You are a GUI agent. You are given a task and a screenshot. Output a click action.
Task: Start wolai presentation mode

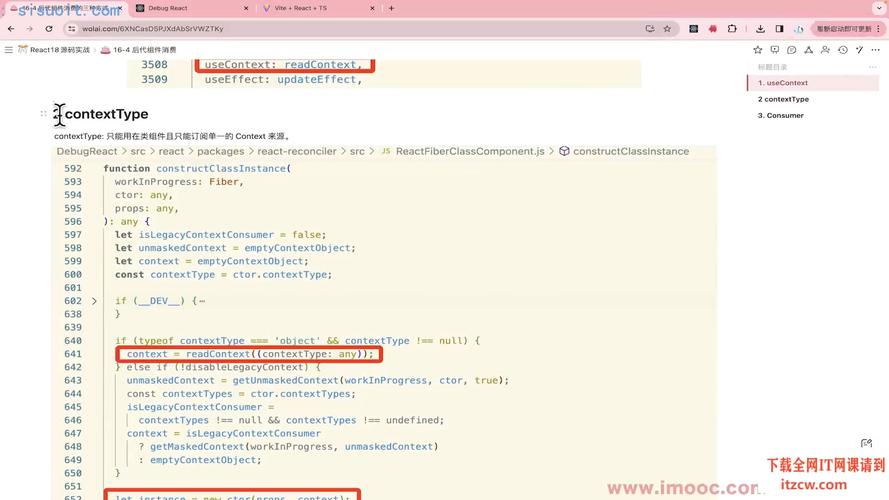tap(774, 50)
